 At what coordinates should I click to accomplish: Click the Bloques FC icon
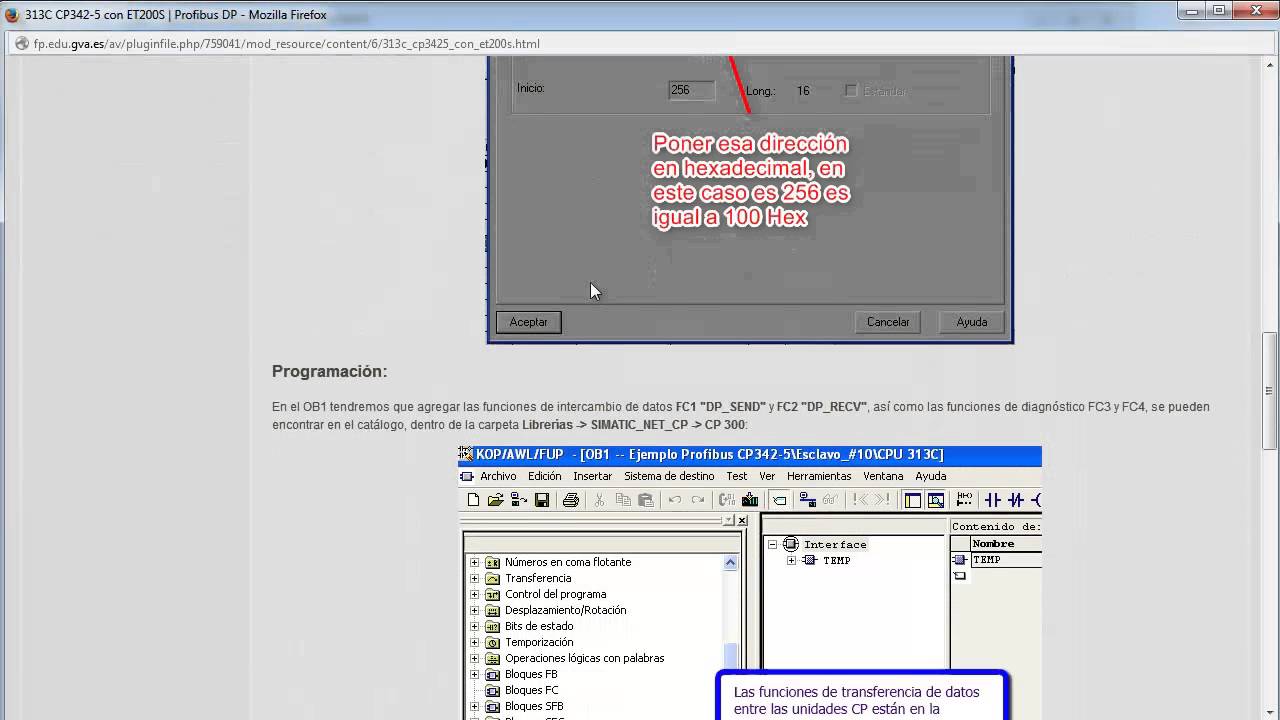pyautogui.click(x=492, y=690)
